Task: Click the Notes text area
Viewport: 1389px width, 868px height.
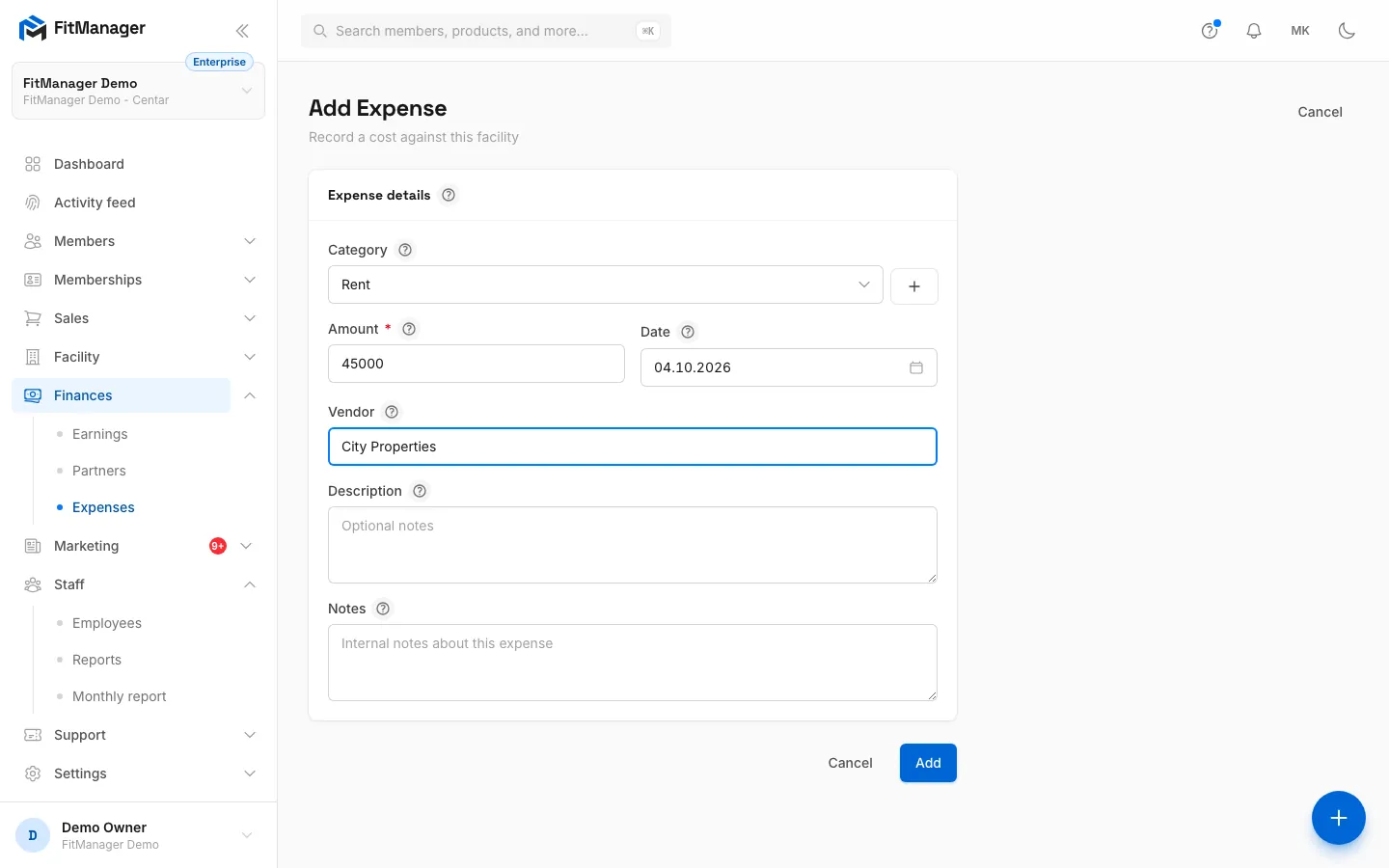Action: click(x=633, y=663)
